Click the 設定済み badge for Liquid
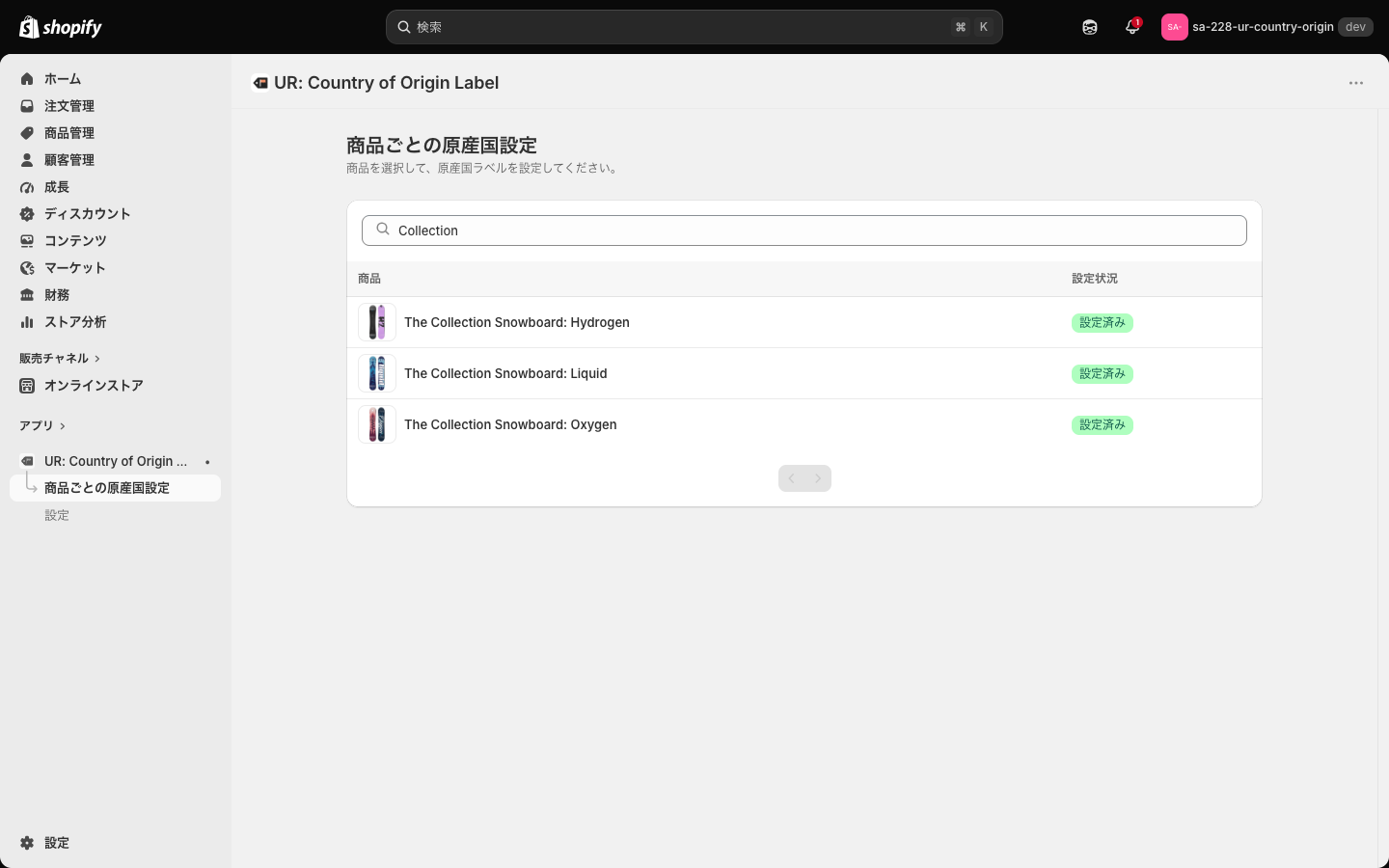Screen dimensions: 1389x868 click(x=1103, y=374)
